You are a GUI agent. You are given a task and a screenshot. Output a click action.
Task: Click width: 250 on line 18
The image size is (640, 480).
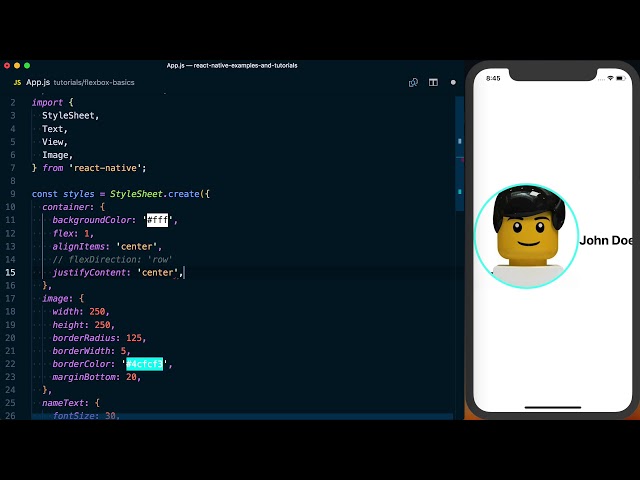[81, 311]
